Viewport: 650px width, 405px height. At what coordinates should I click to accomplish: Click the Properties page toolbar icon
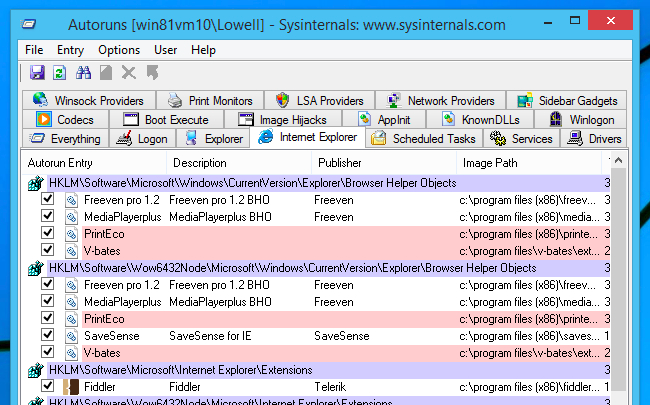pyautogui.click(x=106, y=73)
